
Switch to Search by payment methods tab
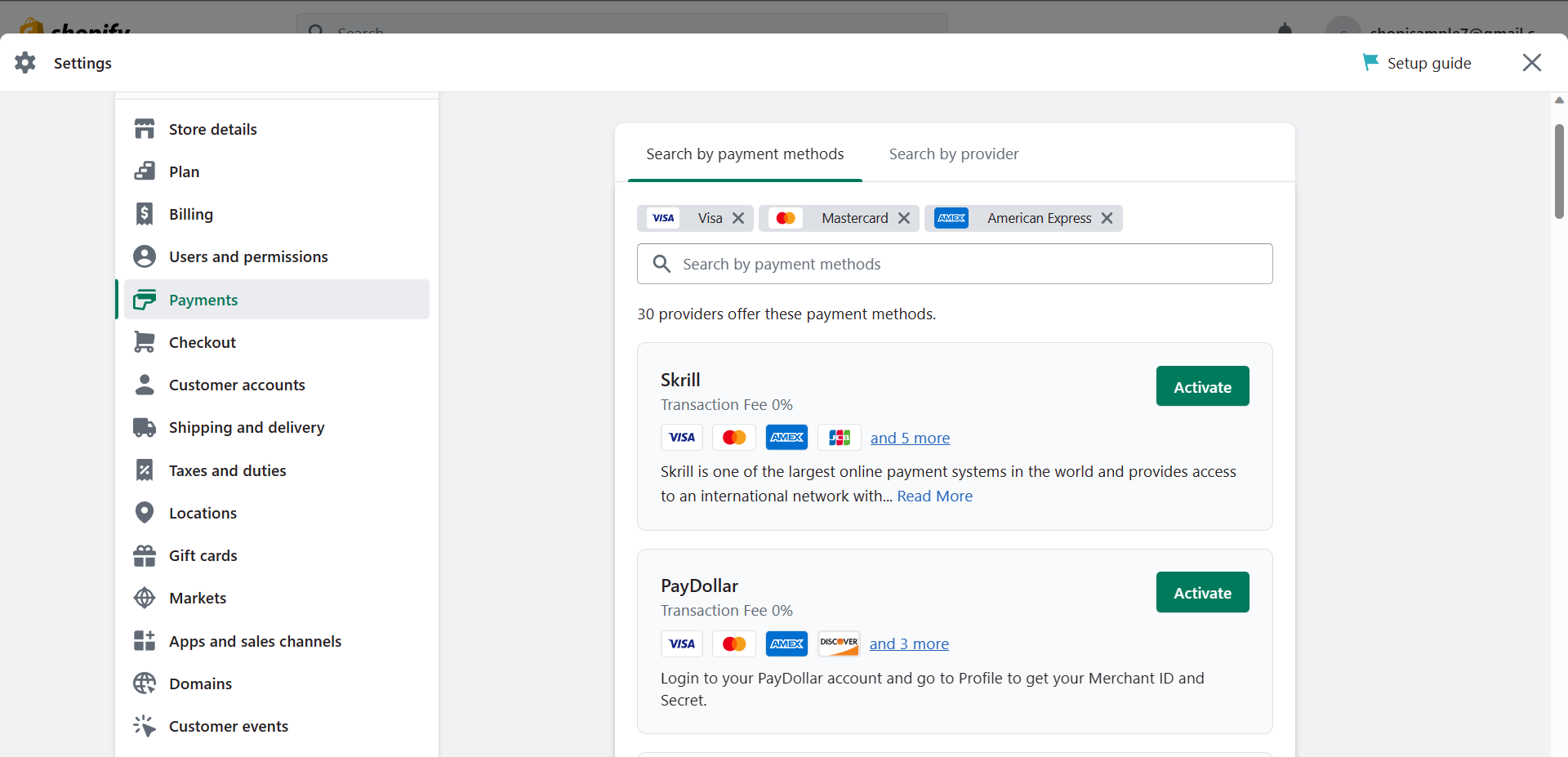click(x=745, y=154)
